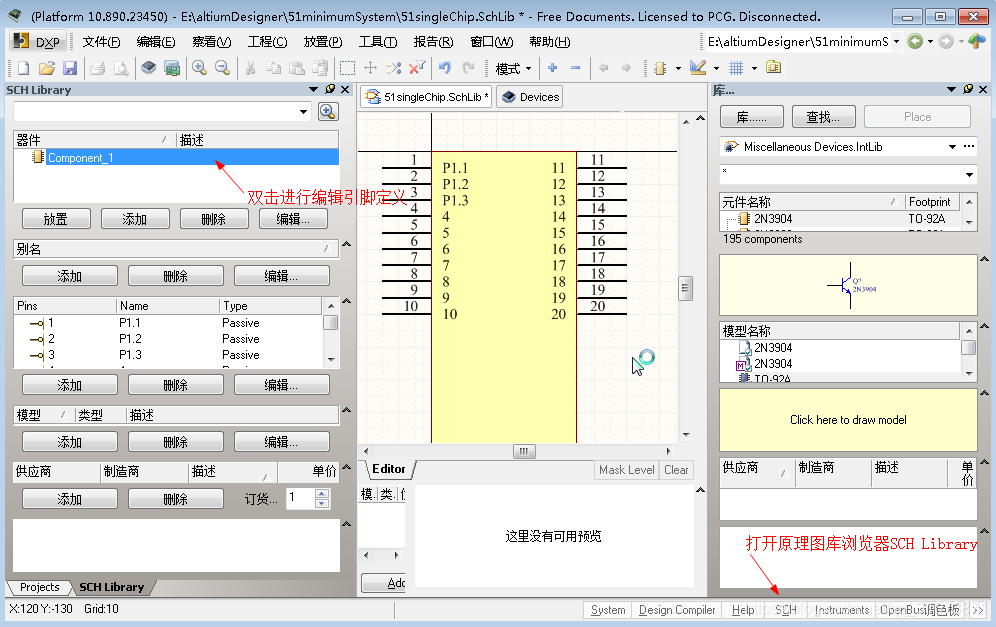Viewport: 996px width, 627px height.
Task: Click the Undo arrow icon
Action: point(444,68)
